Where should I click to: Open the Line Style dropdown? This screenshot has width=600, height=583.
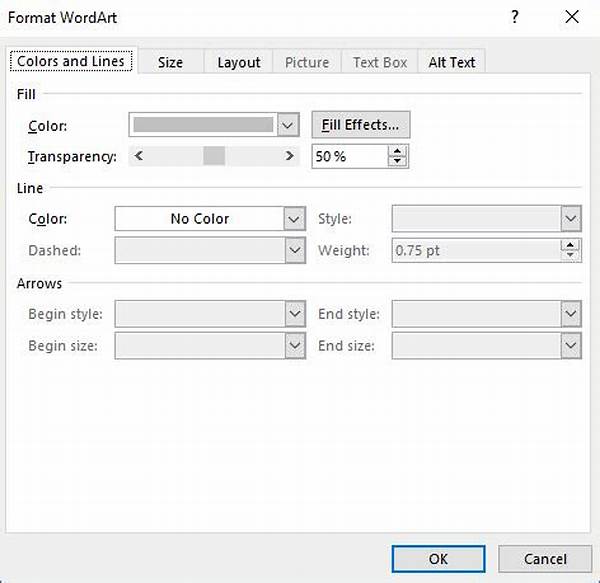tap(571, 219)
